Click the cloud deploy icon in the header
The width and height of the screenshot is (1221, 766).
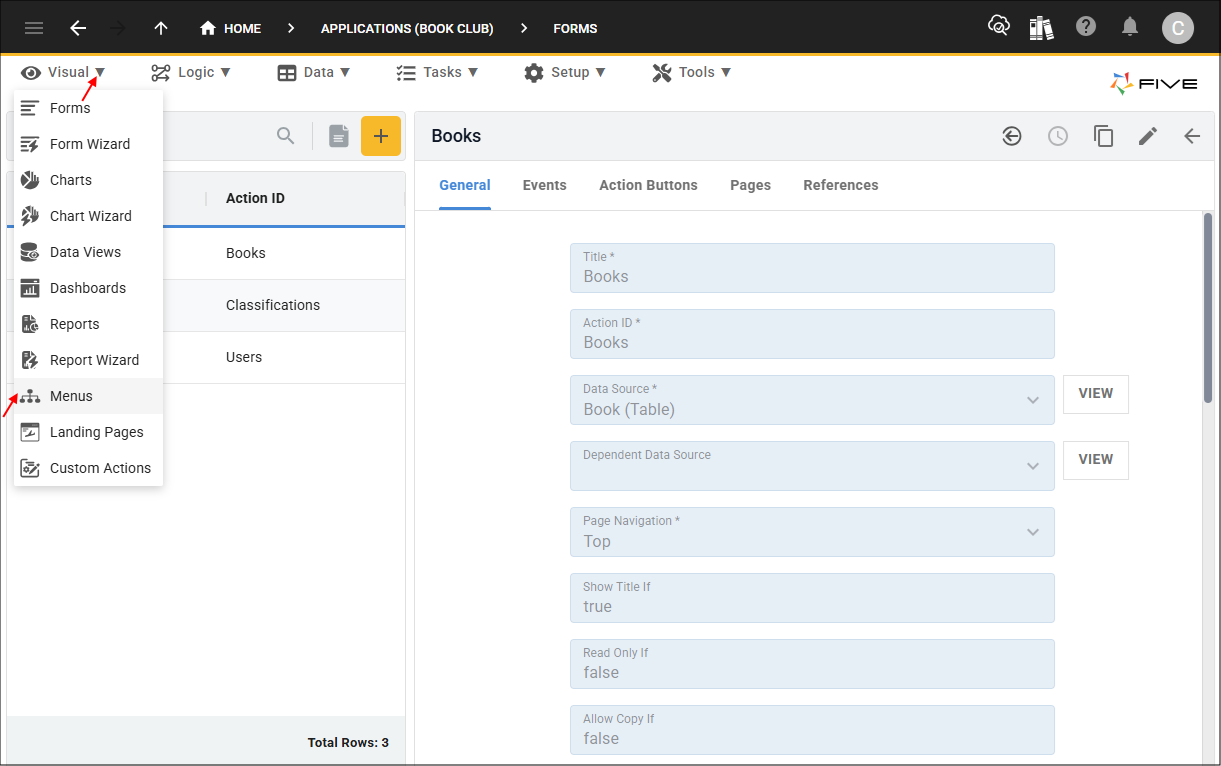click(x=998, y=27)
